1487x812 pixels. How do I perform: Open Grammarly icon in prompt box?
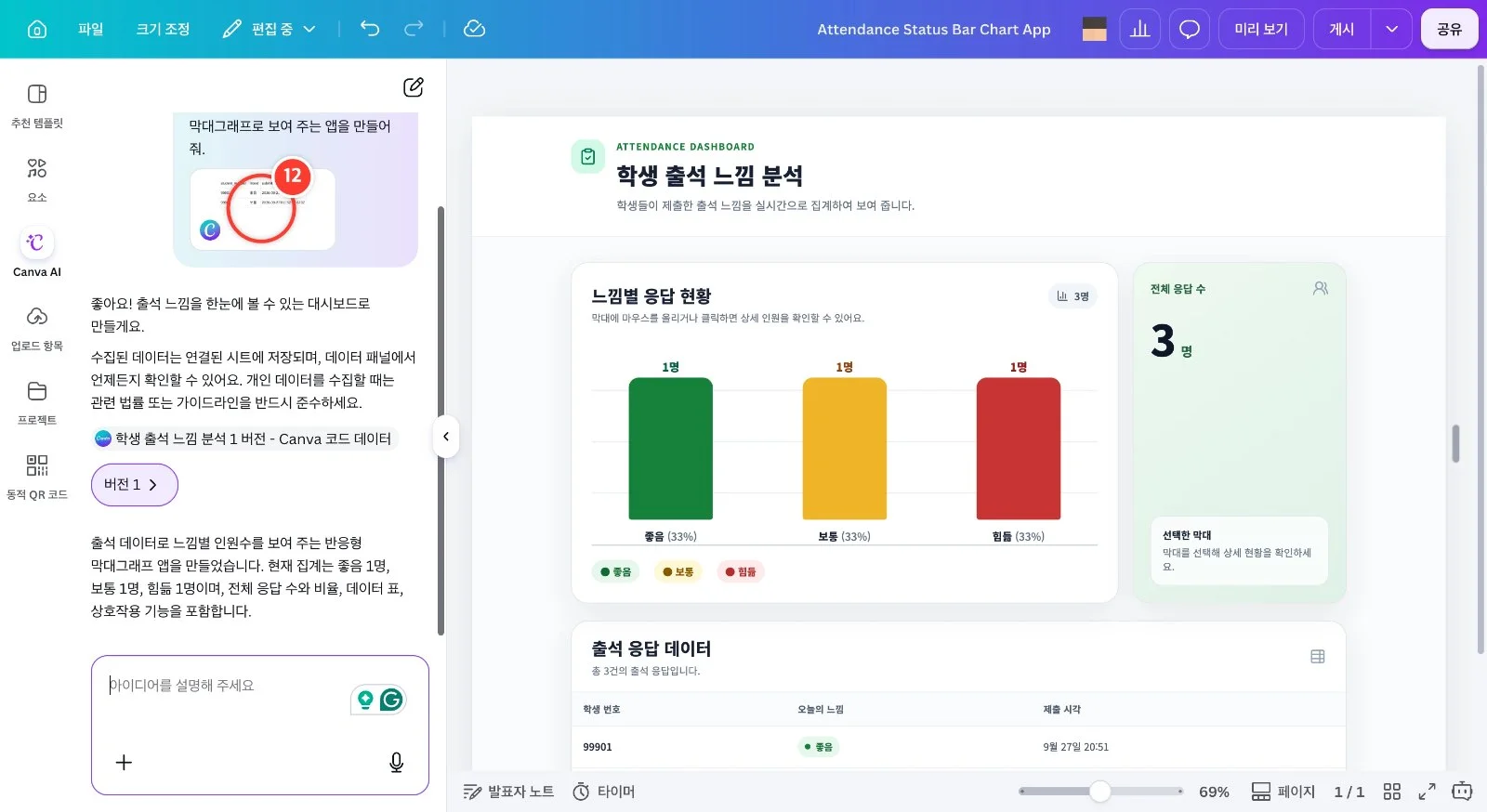[x=391, y=700]
